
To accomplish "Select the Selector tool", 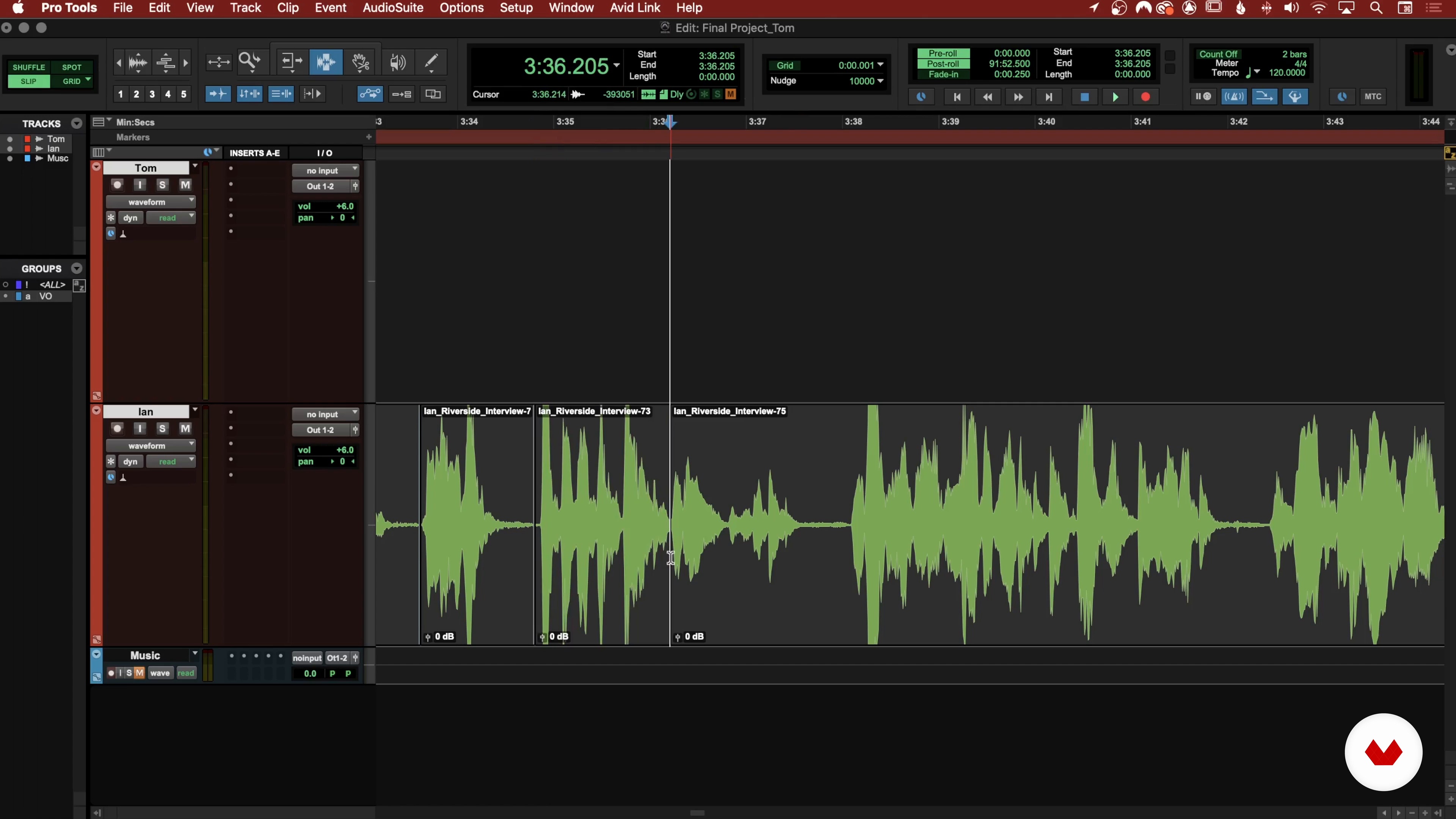I will (x=326, y=61).
